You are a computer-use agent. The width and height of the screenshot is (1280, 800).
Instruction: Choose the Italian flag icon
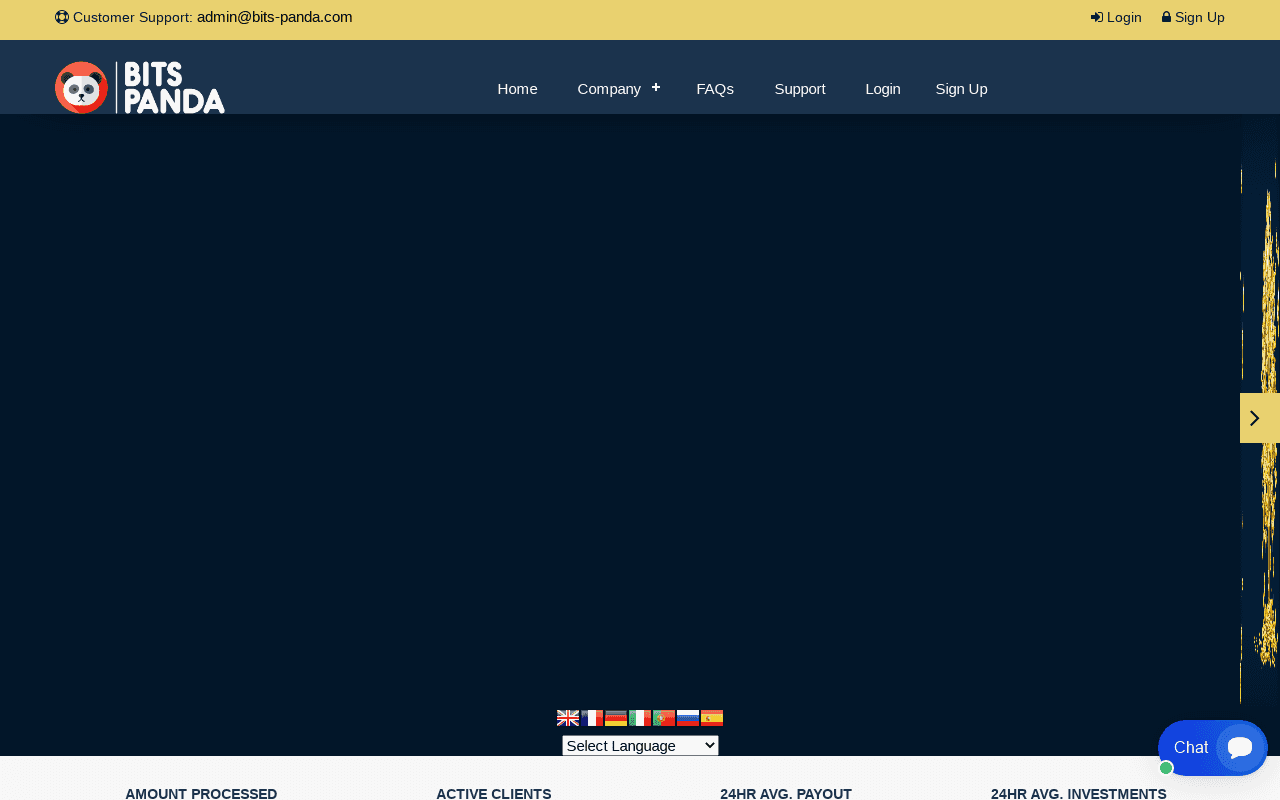[640, 718]
